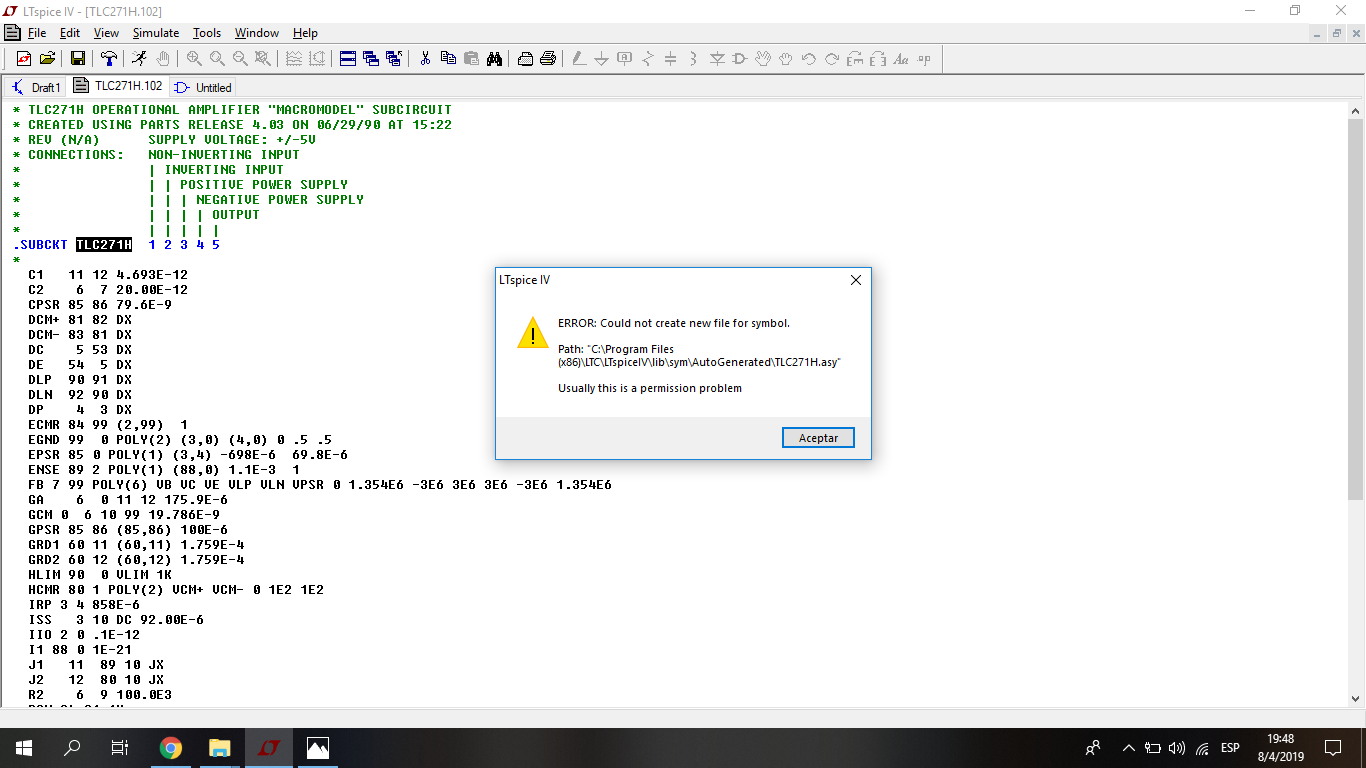Close the LTspice IV error dialog
This screenshot has height=768, width=1366.
[855, 280]
